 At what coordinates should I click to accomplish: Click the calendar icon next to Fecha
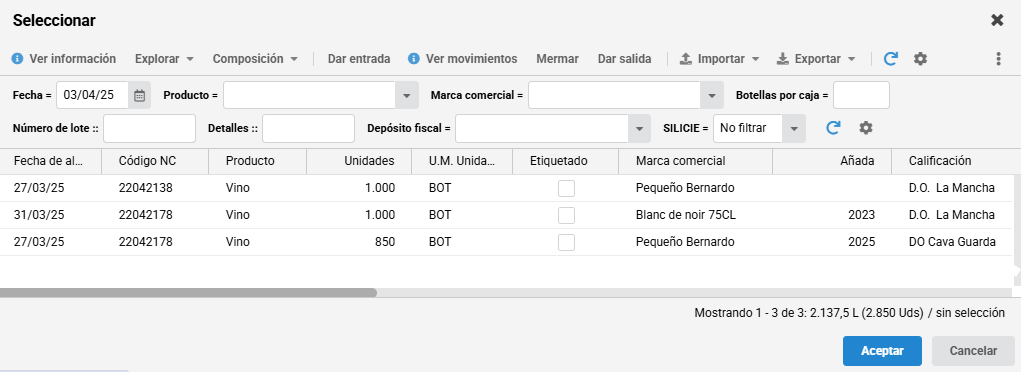click(139, 95)
